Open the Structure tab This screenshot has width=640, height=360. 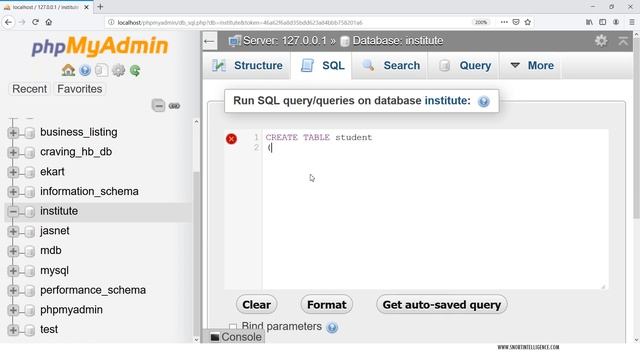click(247, 65)
